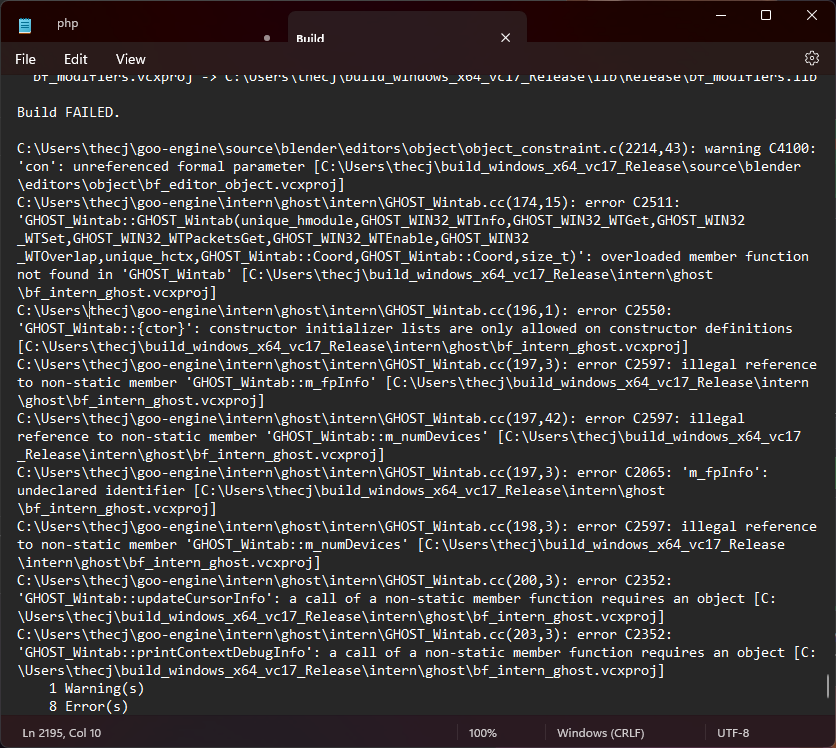Click the "1 Warning(s)" summary text
The width and height of the screenshot is (836, 748).
pos(97,688)
